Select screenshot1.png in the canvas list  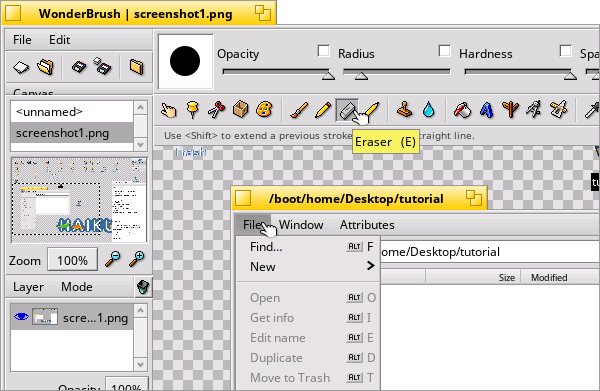click(x=72, y=133)
